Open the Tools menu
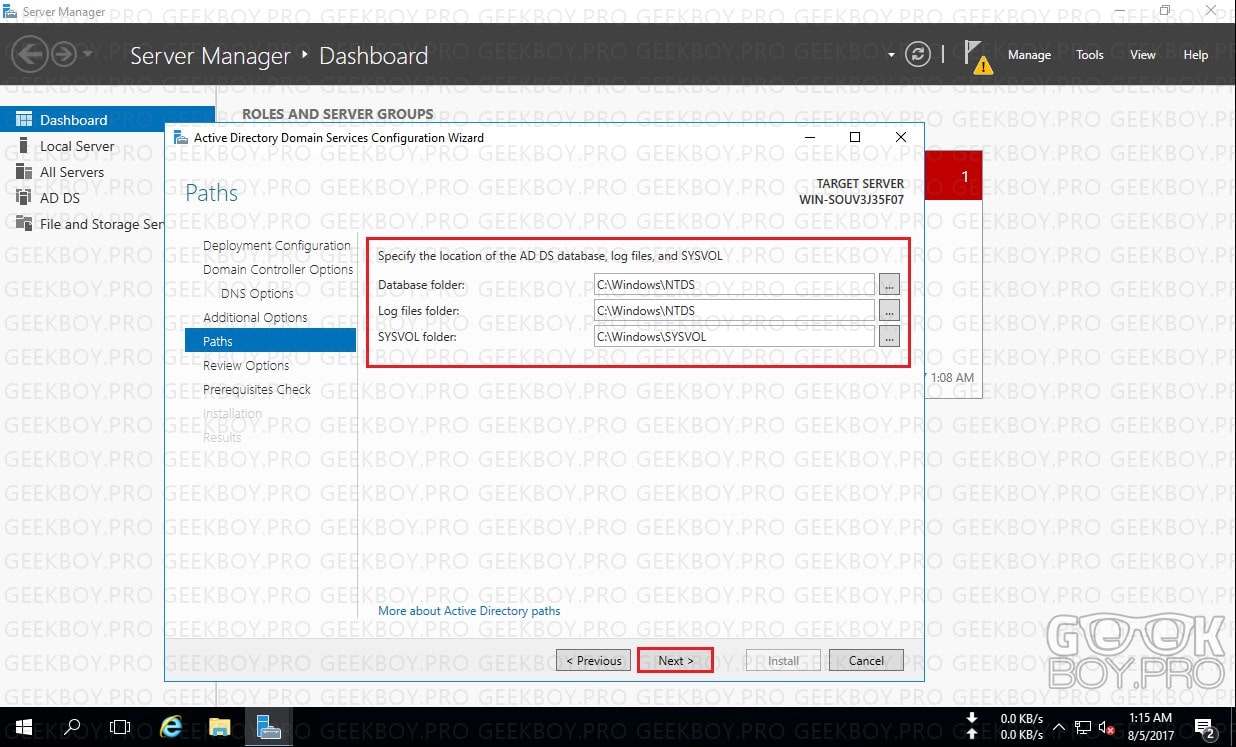Viewport: 1236px width, 747px height. tap(1090, 55)
